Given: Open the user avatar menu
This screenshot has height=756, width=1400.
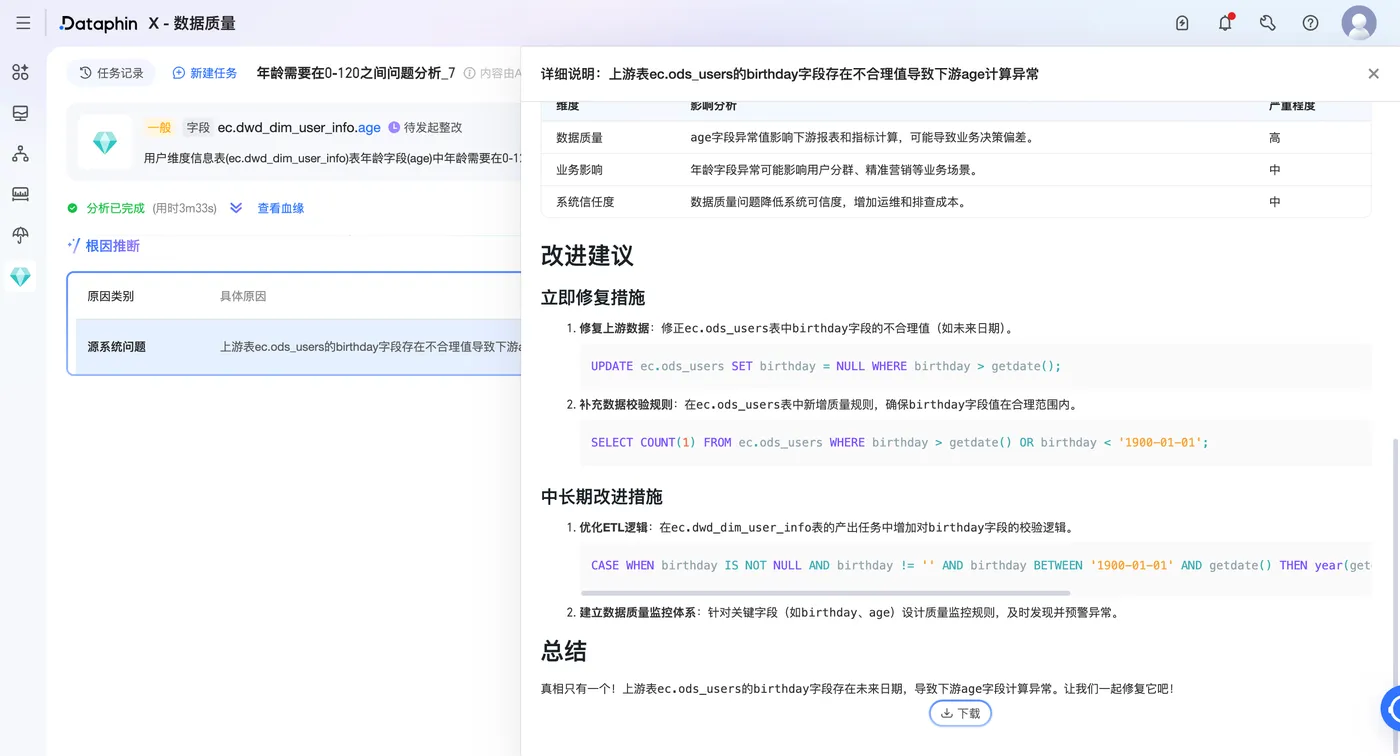Looking at the screenshot, I should click(1359, 23).
